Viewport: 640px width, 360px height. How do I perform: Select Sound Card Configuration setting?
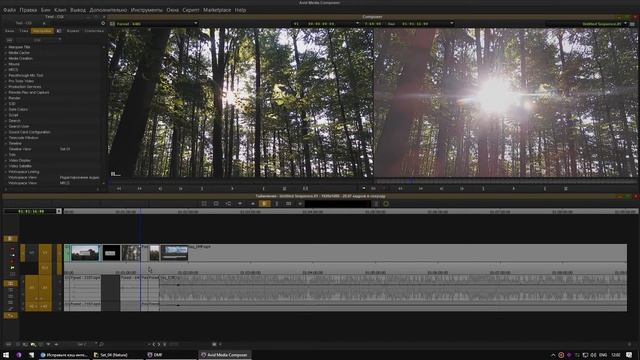pyautogui.click(x=29, y=132)
